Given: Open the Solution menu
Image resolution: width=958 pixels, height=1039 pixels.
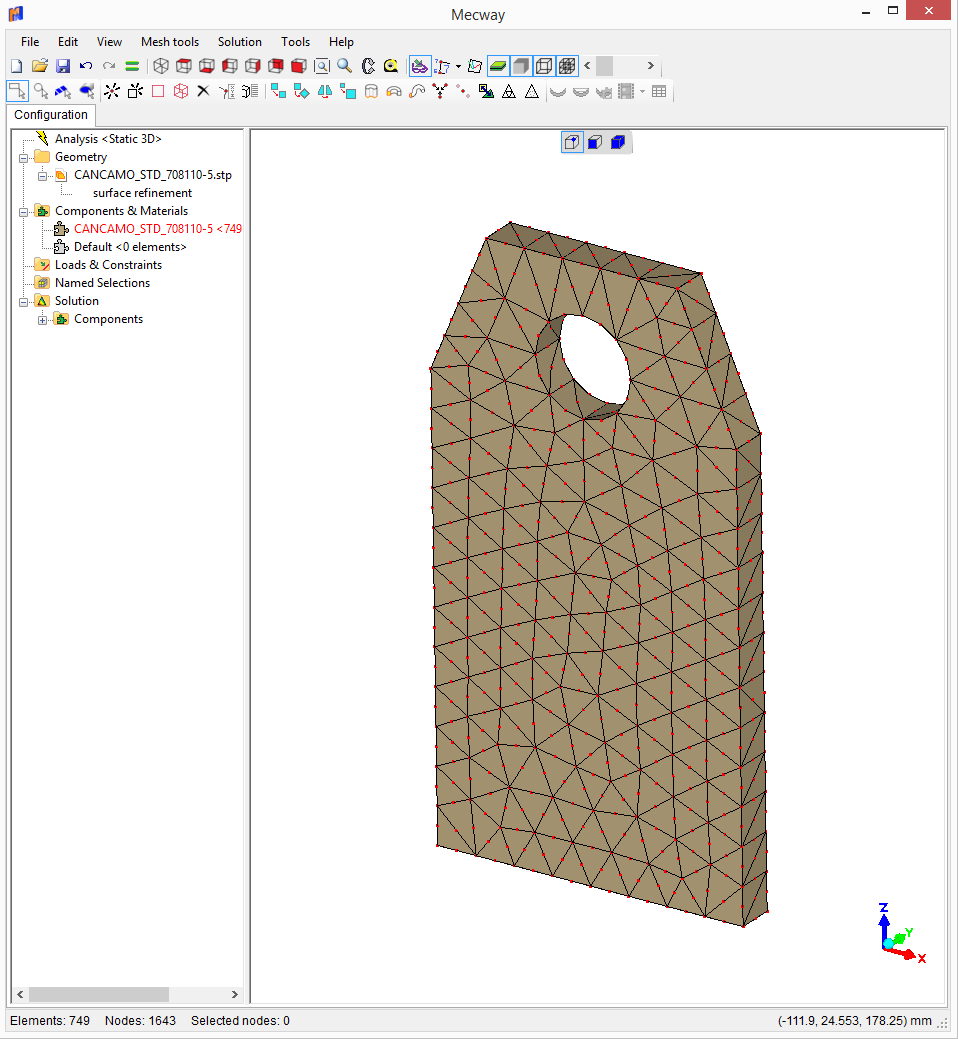Looking at the screenshot, I should click(x=240, y=42).
